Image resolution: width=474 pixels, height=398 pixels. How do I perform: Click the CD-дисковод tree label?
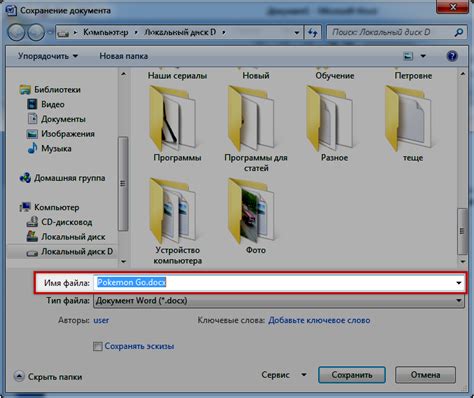click(x=67, y=222)
